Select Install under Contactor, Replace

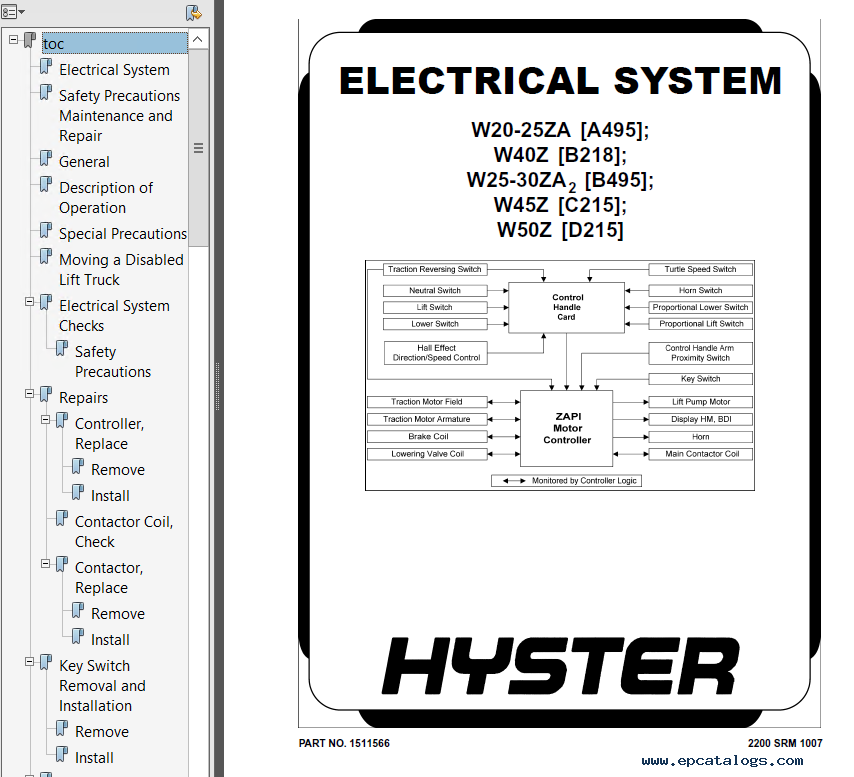pyautogui.click(x=110, y=640)
